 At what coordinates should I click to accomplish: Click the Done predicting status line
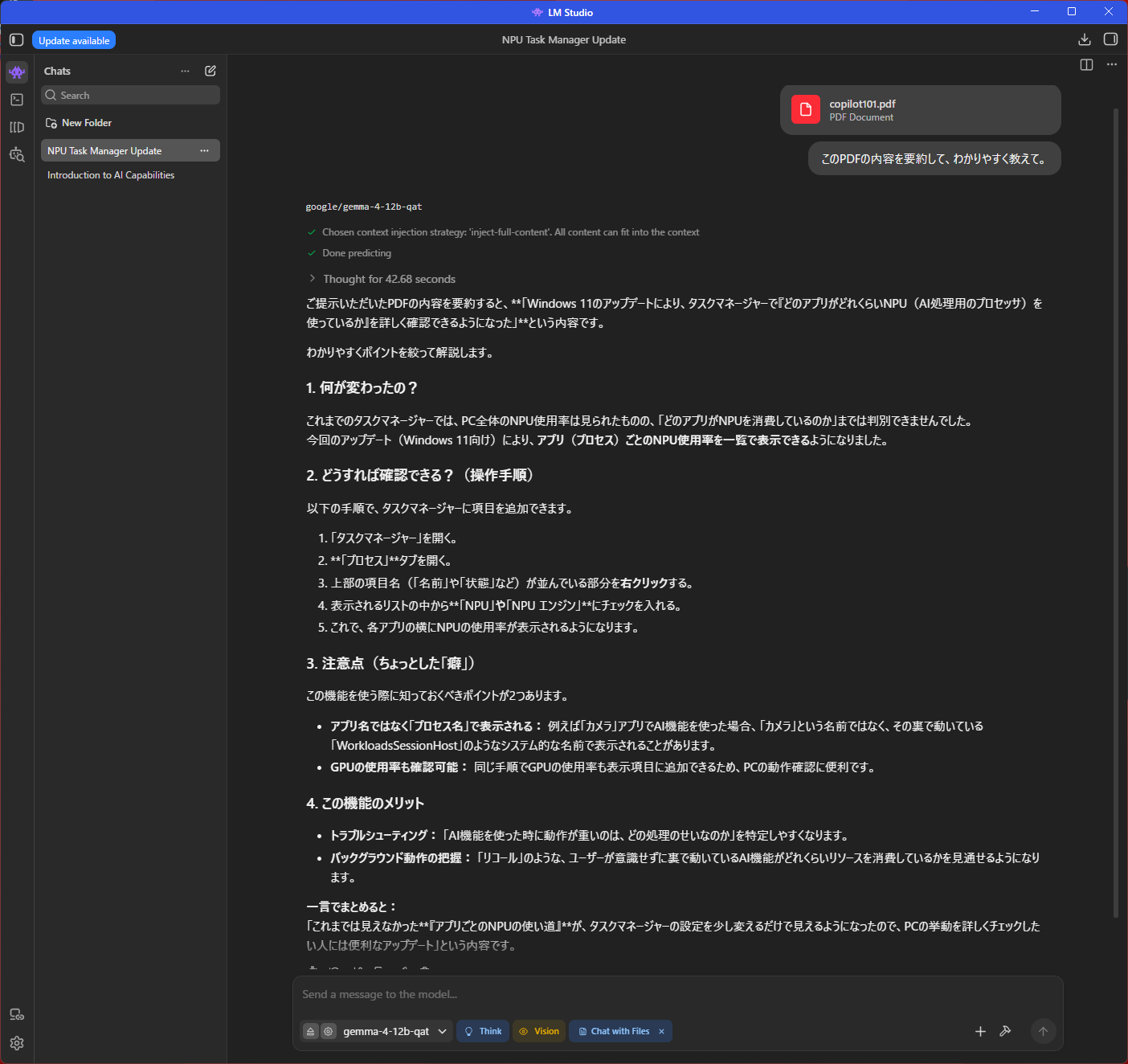(357, 253)
